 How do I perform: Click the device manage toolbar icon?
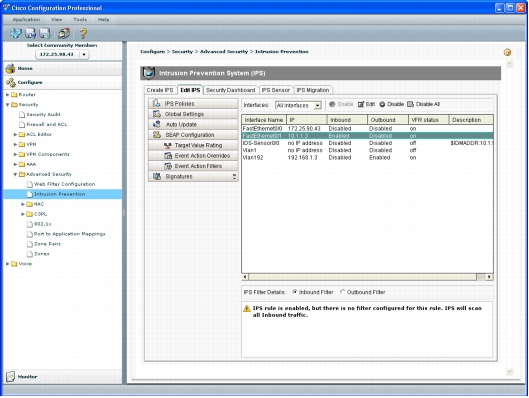point(64,33)
